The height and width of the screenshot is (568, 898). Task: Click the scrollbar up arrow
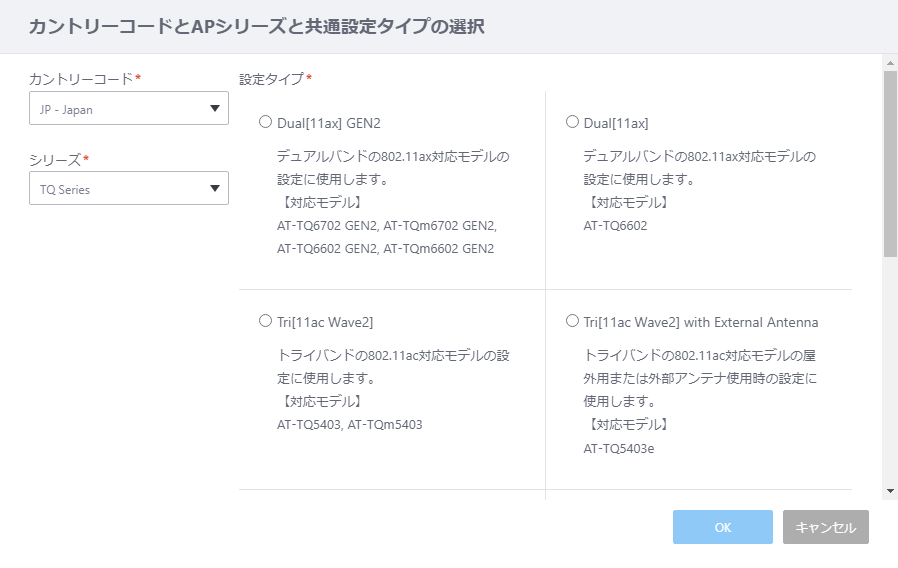[x=890, y=63]
